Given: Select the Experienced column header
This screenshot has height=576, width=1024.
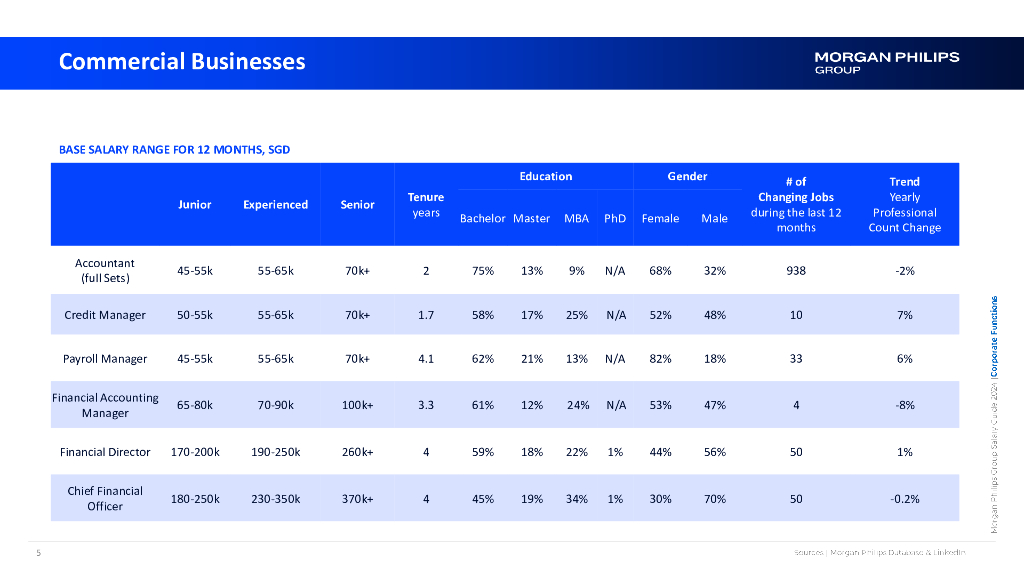Looking at the screenshot, I should [275, 204].
